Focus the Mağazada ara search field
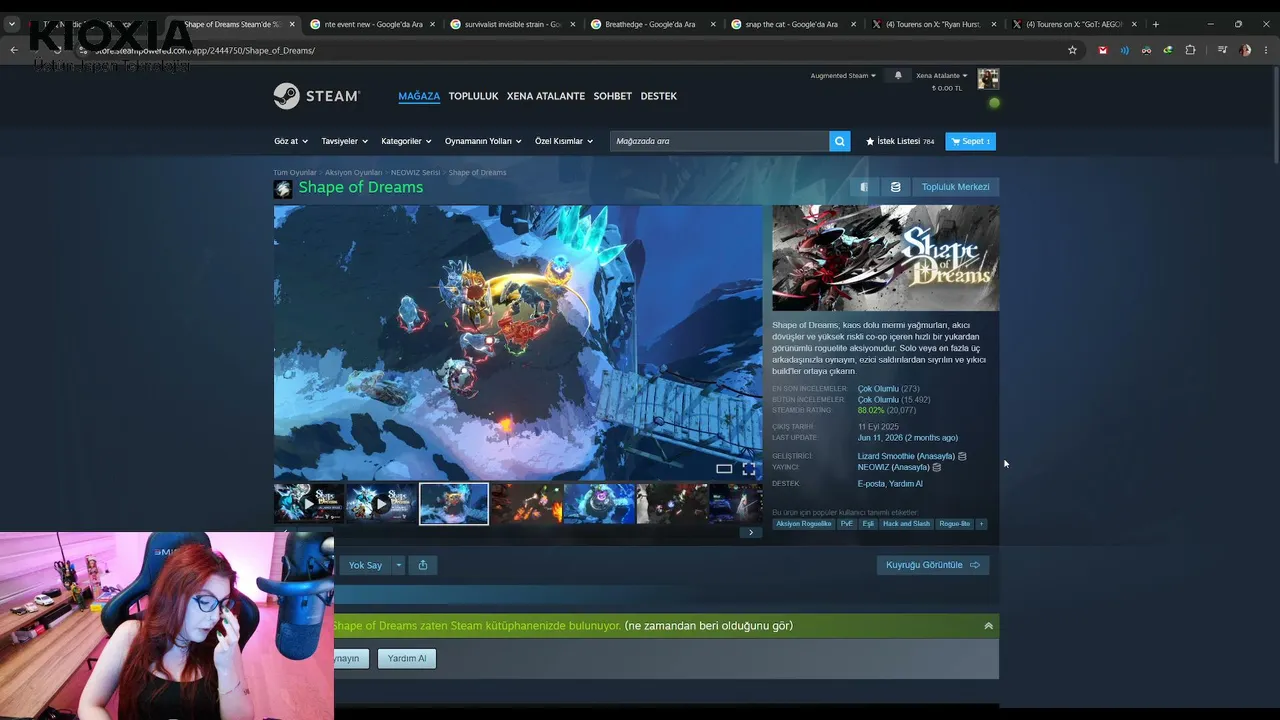The height and width of the screenshot is (720, 1280). (x=720, y=141)
